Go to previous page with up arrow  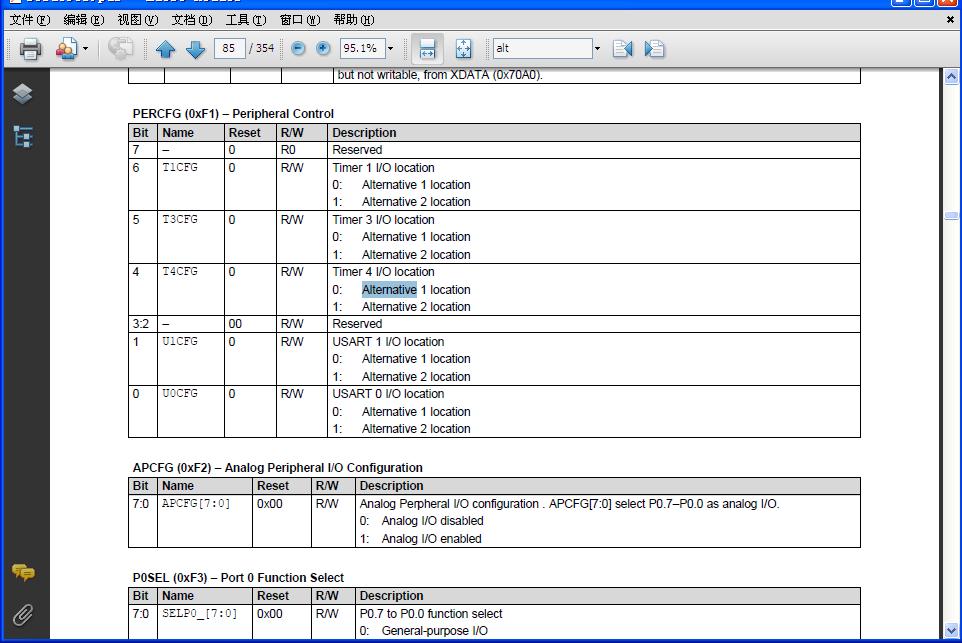[166, 48]
